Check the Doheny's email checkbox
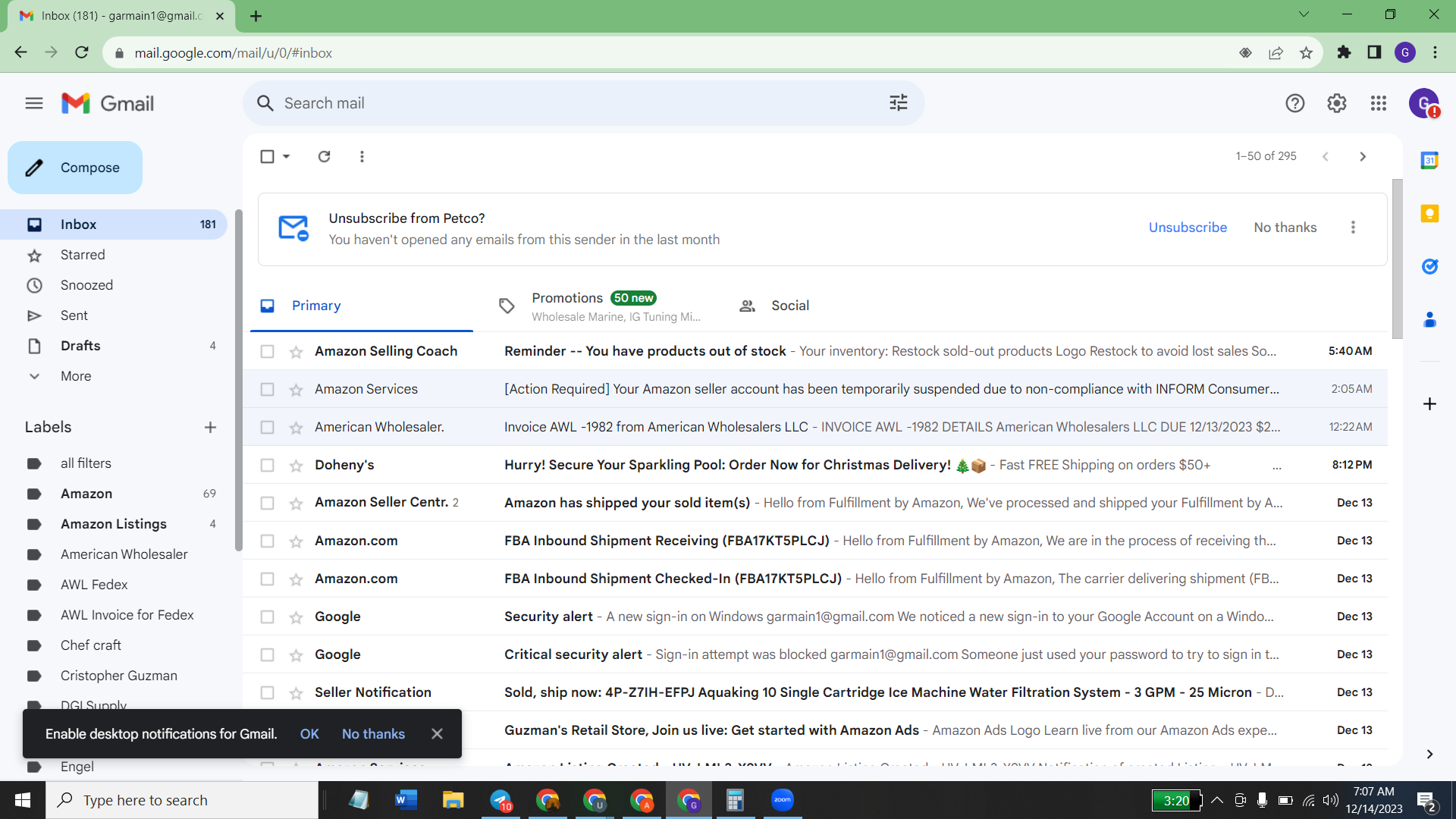Screen dimensions: 1456x819 pyautogui.click(x=267, y=465)
